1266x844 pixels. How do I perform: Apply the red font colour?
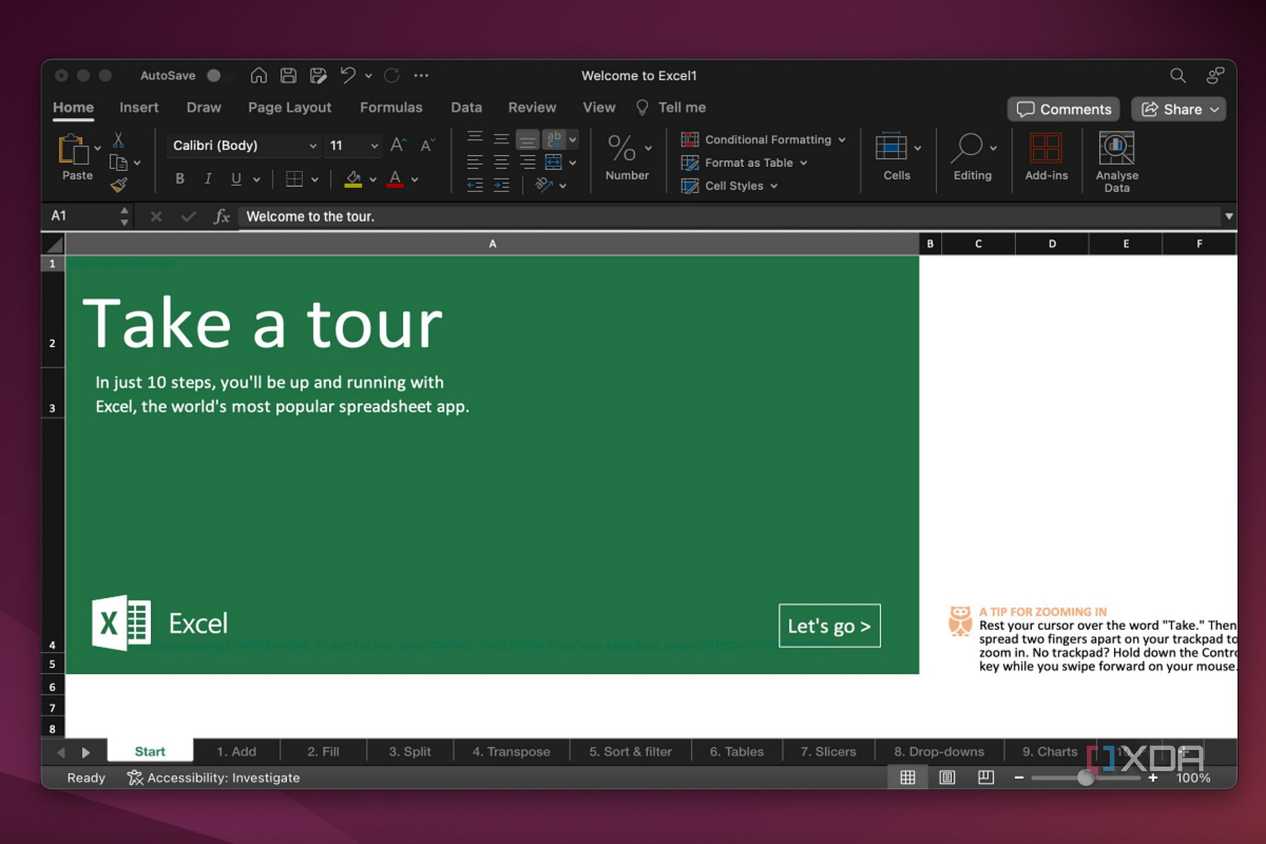[x=395, y=179]
